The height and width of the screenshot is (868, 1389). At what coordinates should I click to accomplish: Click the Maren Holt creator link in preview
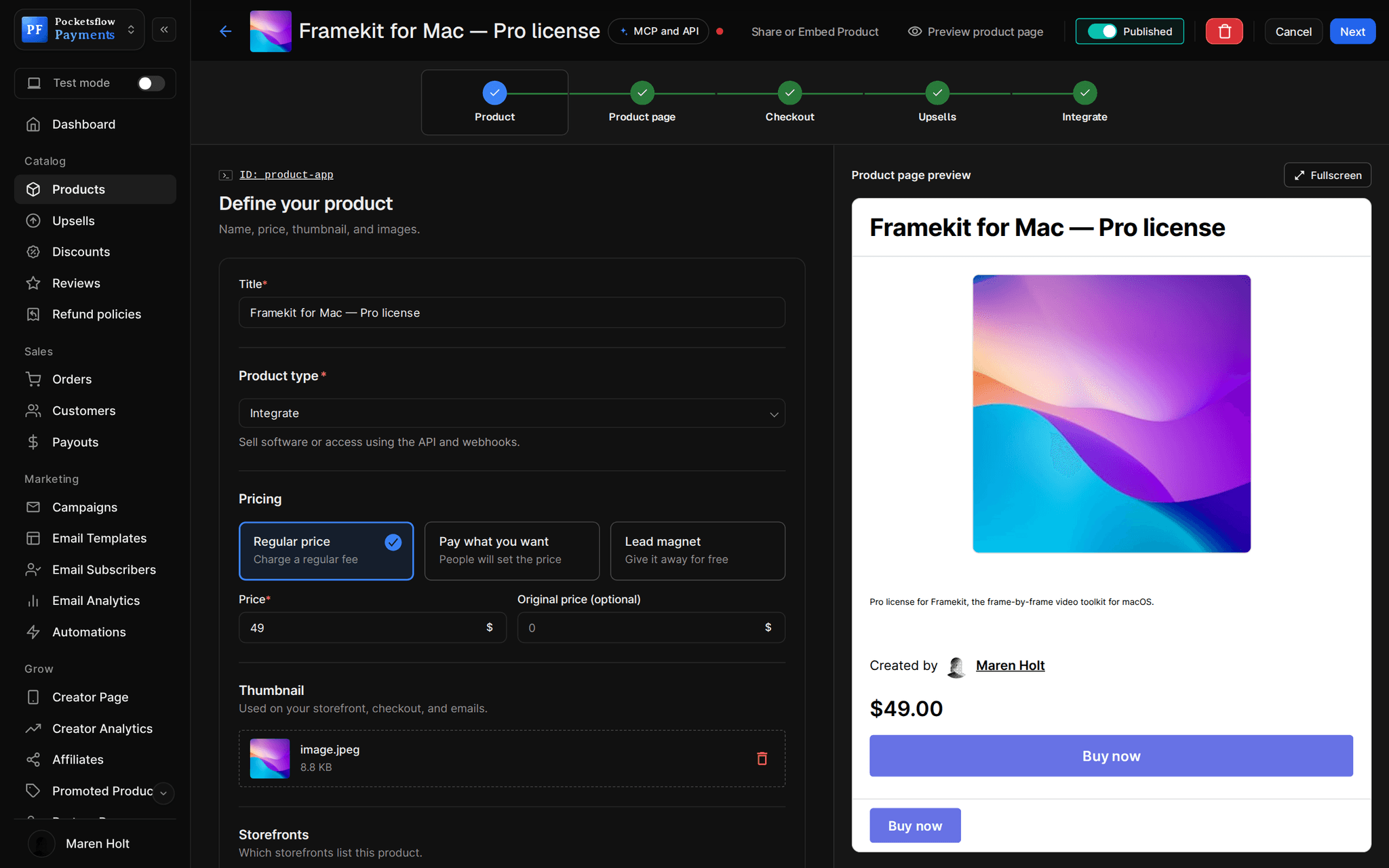(1010, 665)
